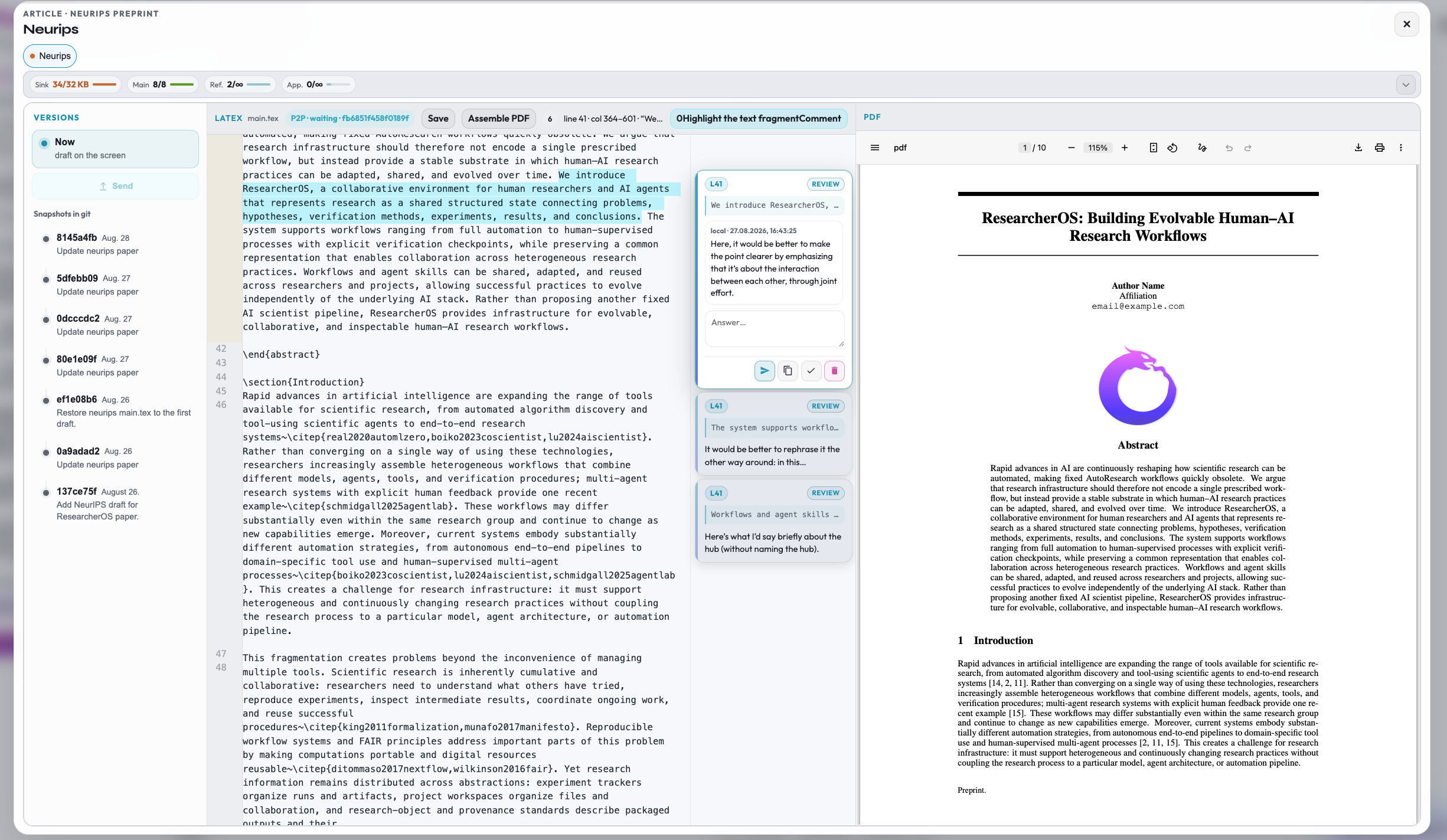This screenshot has width=1447, height=840.
Task: Close the Neurips article dialog
Action: pyautogui.click(x=1407, y=24)
